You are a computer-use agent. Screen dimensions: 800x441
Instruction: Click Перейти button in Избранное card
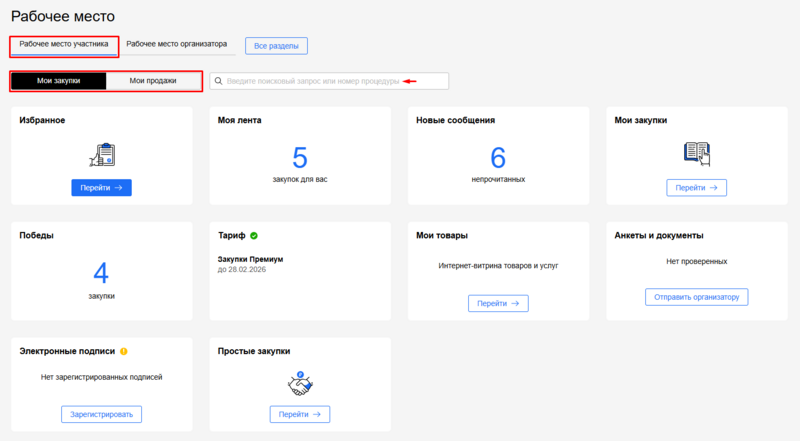[102, 188]
